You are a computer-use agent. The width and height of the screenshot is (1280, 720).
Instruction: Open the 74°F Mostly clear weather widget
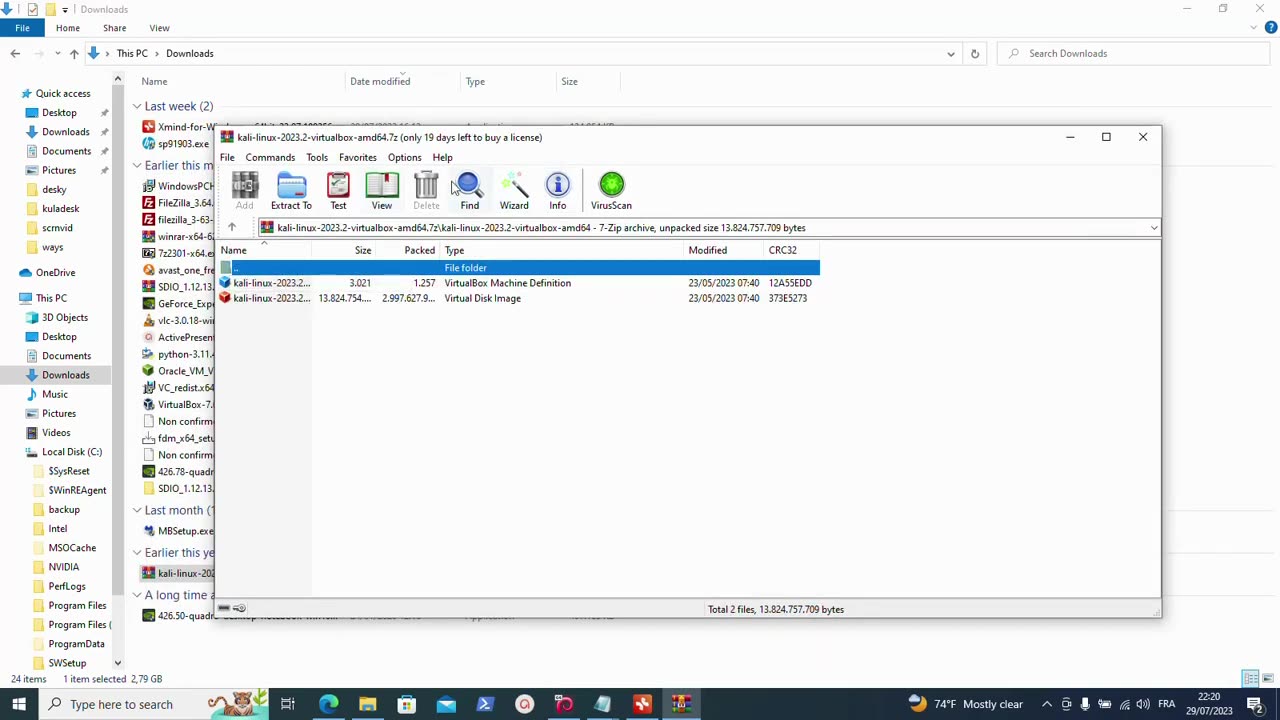click(x=965, y=704)
